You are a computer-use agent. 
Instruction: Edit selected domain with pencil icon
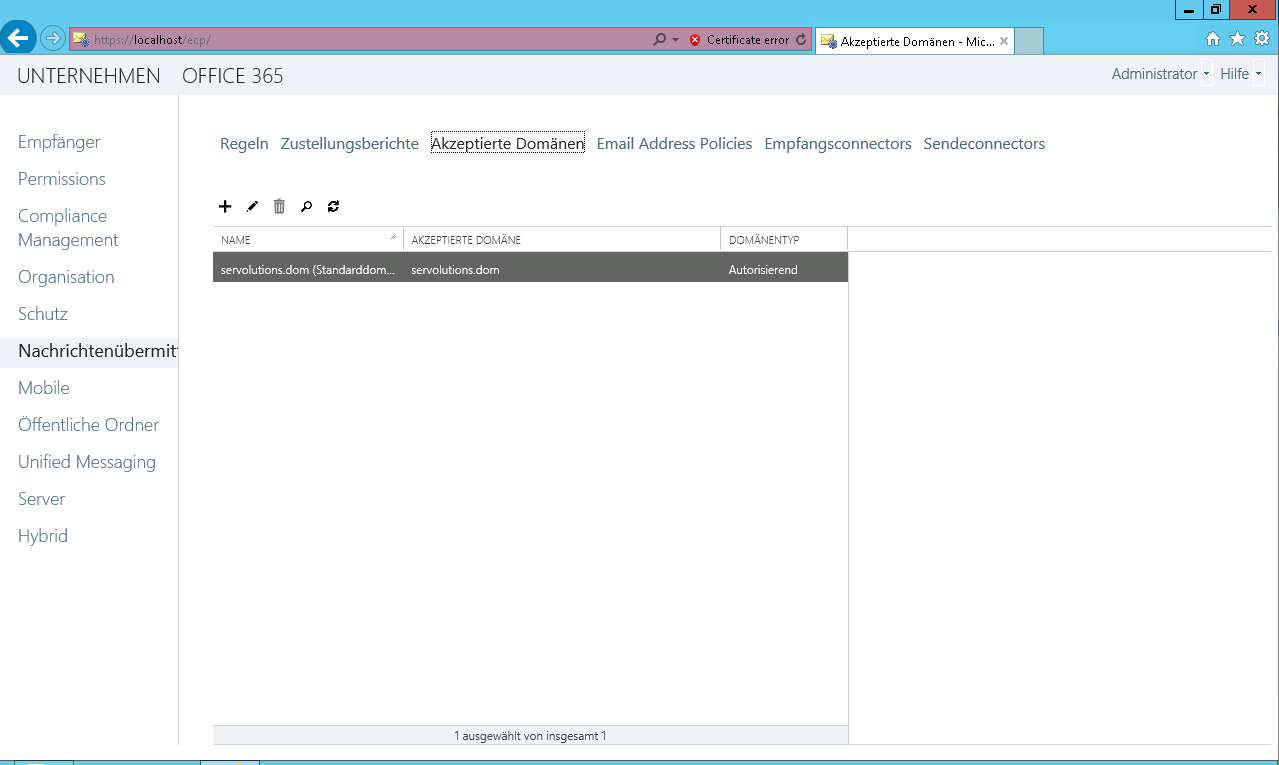(x=252, y=206)
